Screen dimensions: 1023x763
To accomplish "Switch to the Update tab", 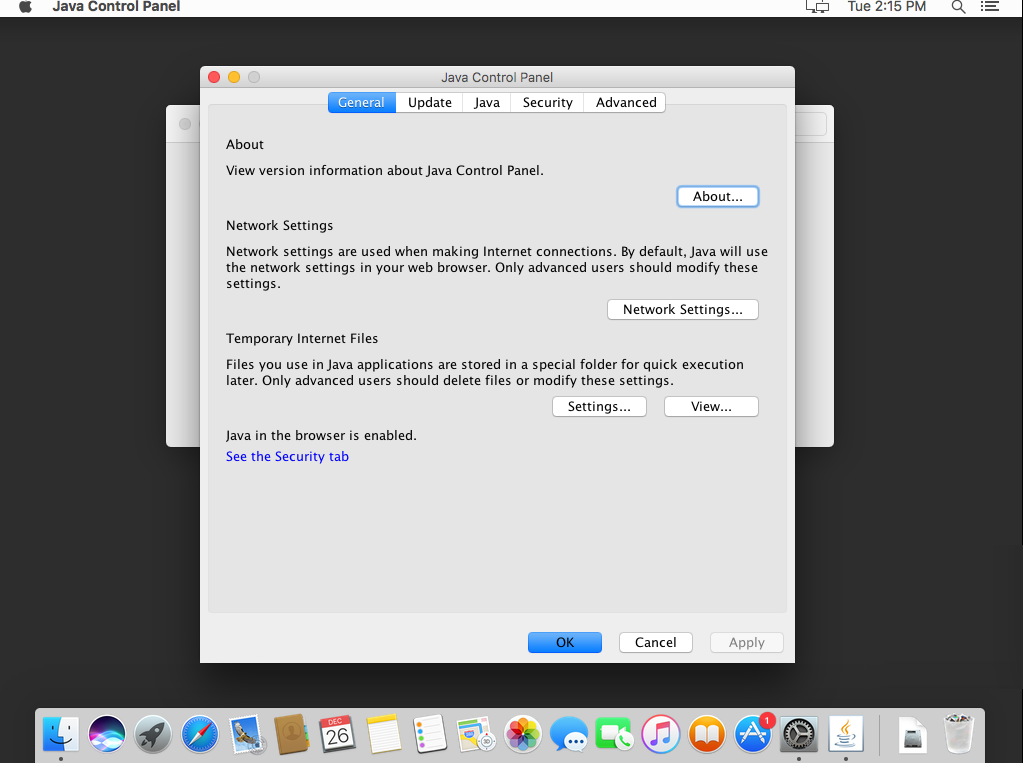I will coord(430,102).
